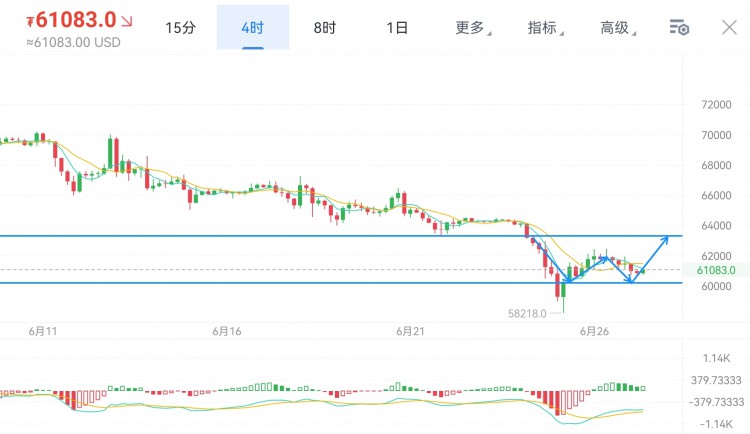Switch to the 8时 timeframe tab

click(325, 28)
